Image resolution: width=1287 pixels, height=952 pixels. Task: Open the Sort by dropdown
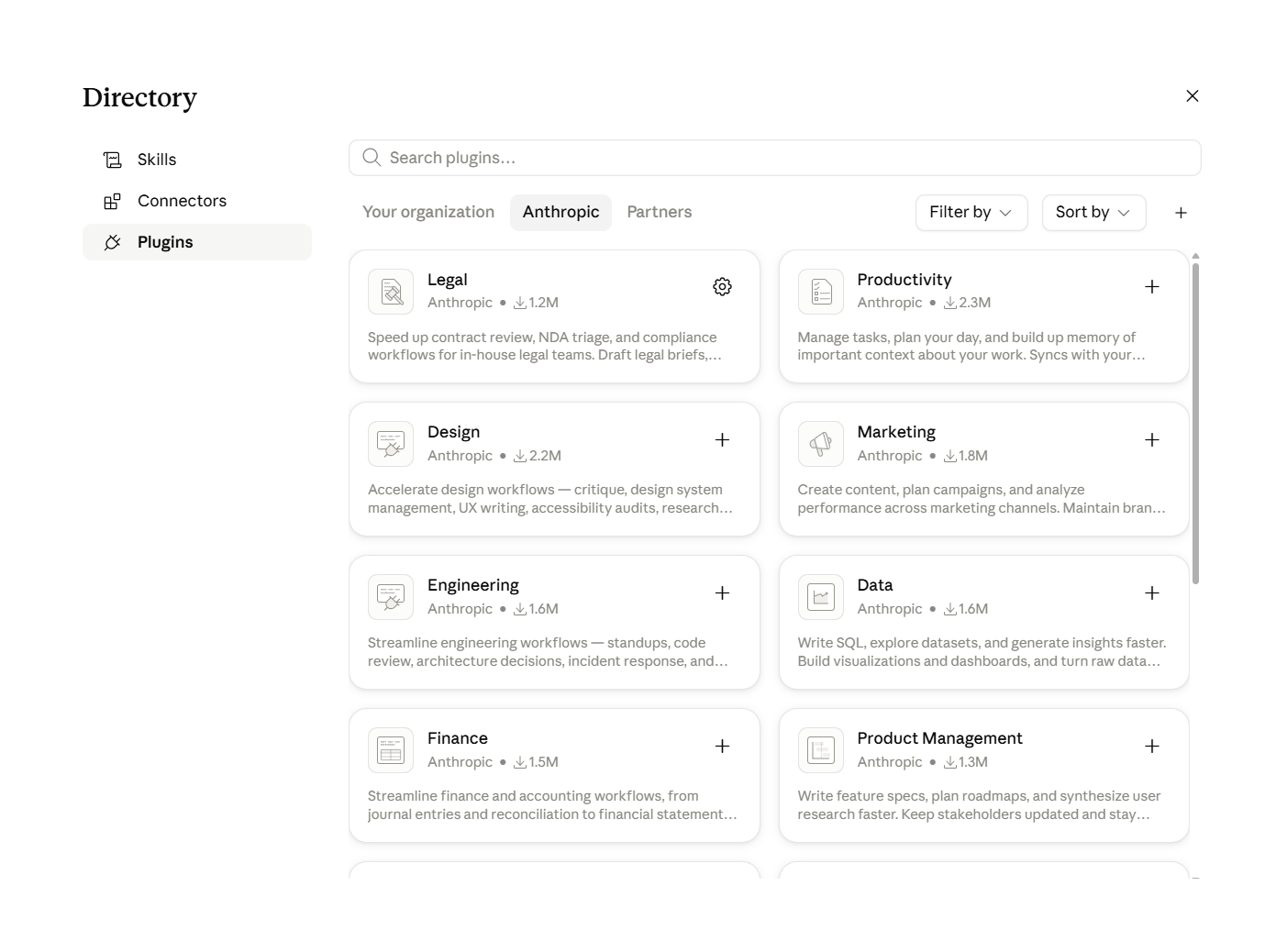point(1093,213)
